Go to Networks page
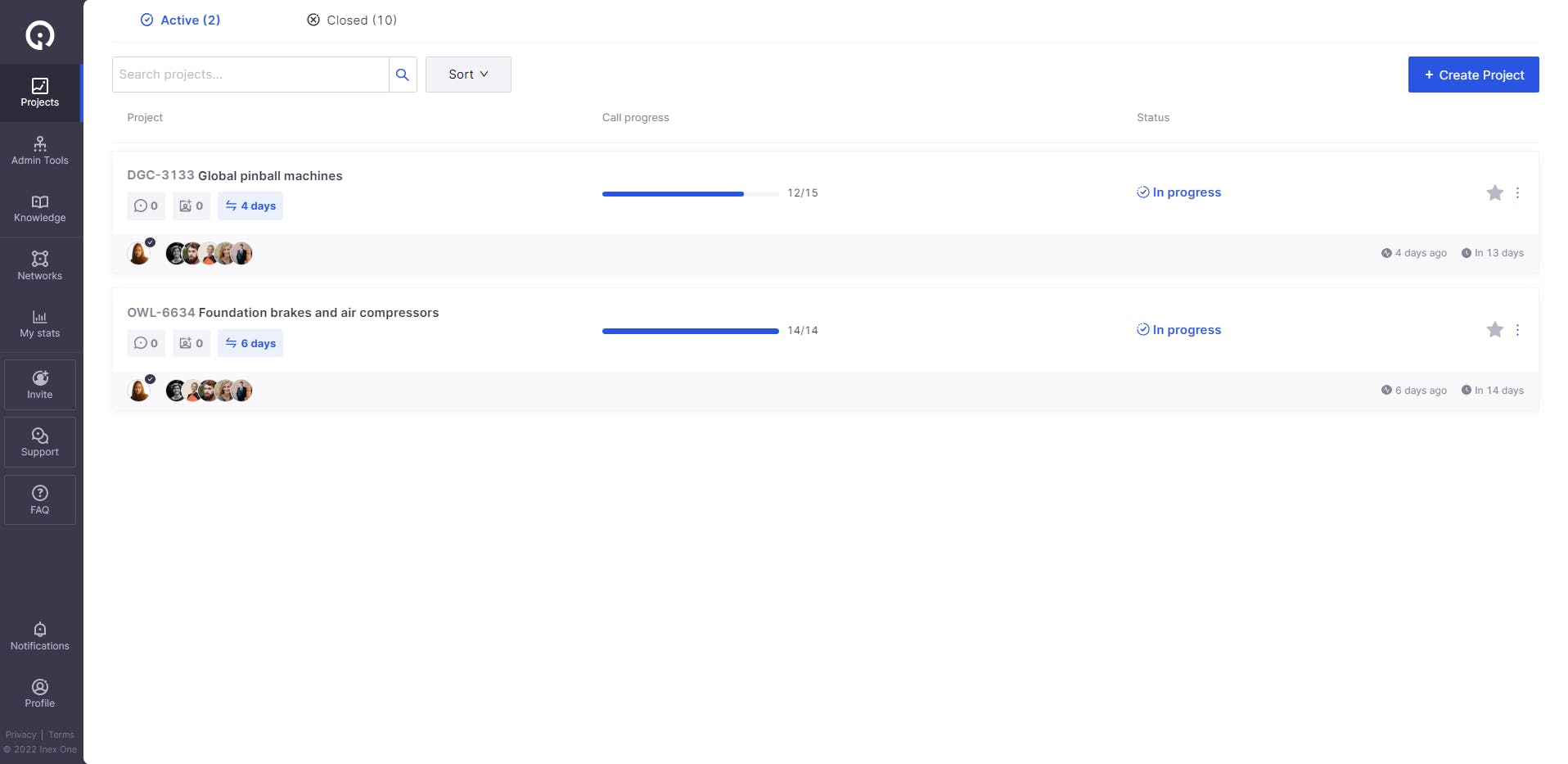 point(40,266)
